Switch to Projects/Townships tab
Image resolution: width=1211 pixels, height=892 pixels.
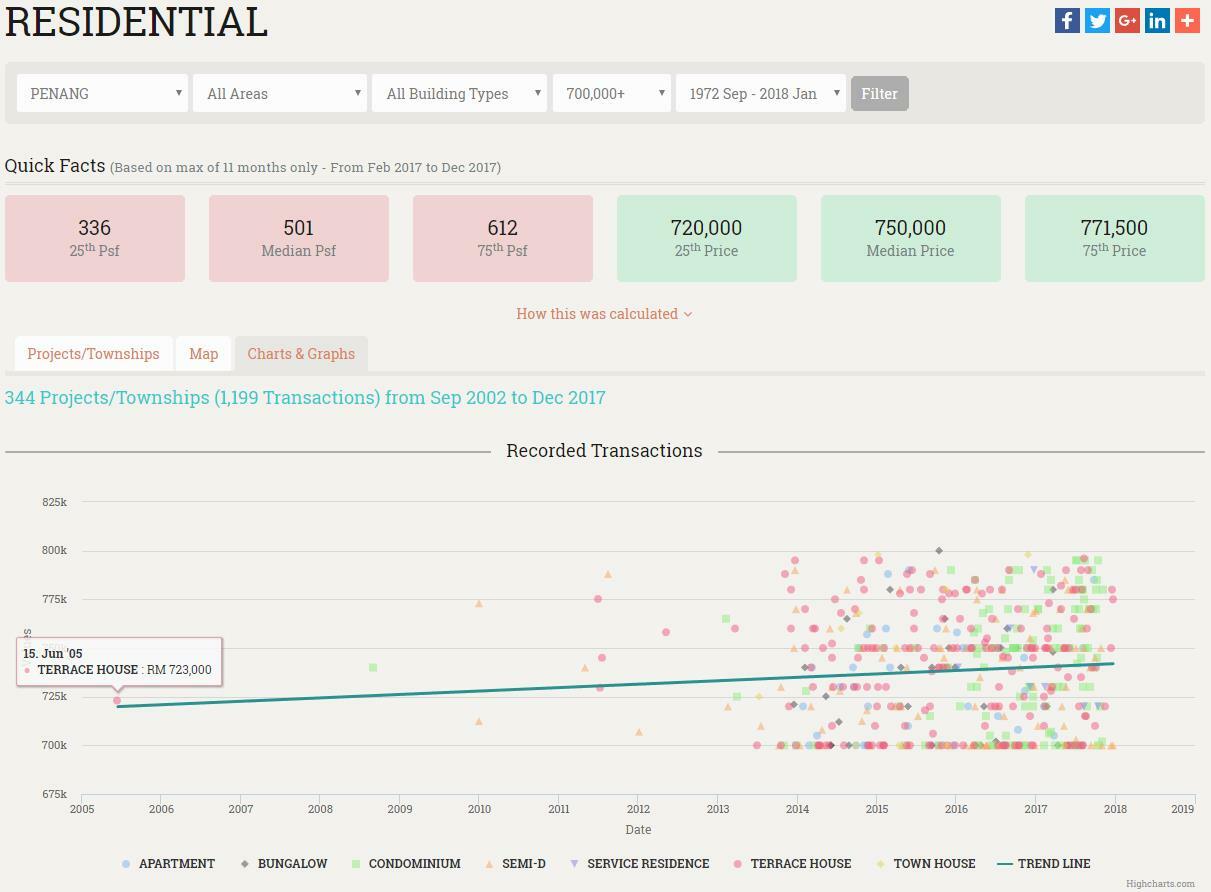(x=93, y=354)
